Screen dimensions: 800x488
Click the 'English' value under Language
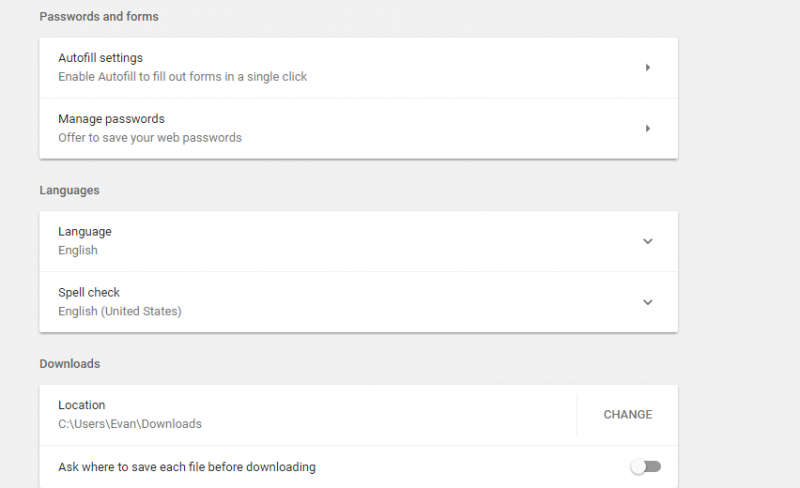point(78,250)
